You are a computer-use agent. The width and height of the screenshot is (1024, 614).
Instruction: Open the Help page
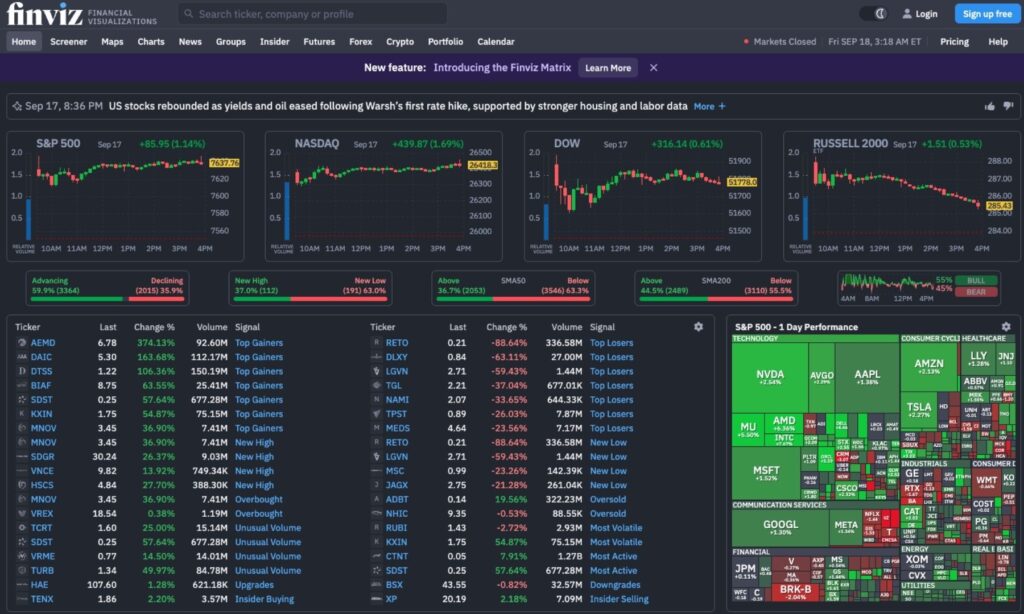pos(998,41)
